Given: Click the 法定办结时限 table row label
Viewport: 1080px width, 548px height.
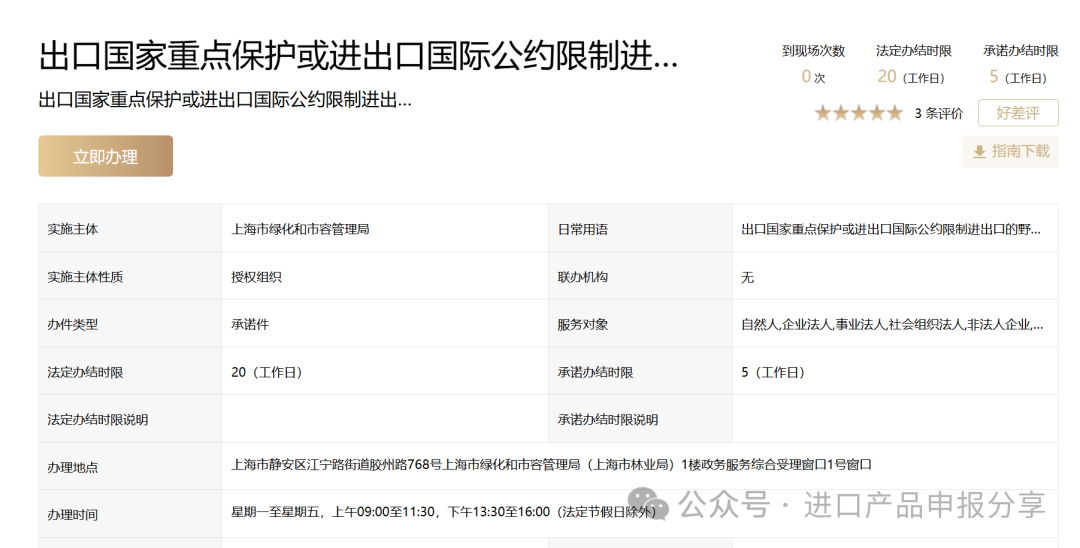Looking at the screenshot, I should [x=85, y=372].
